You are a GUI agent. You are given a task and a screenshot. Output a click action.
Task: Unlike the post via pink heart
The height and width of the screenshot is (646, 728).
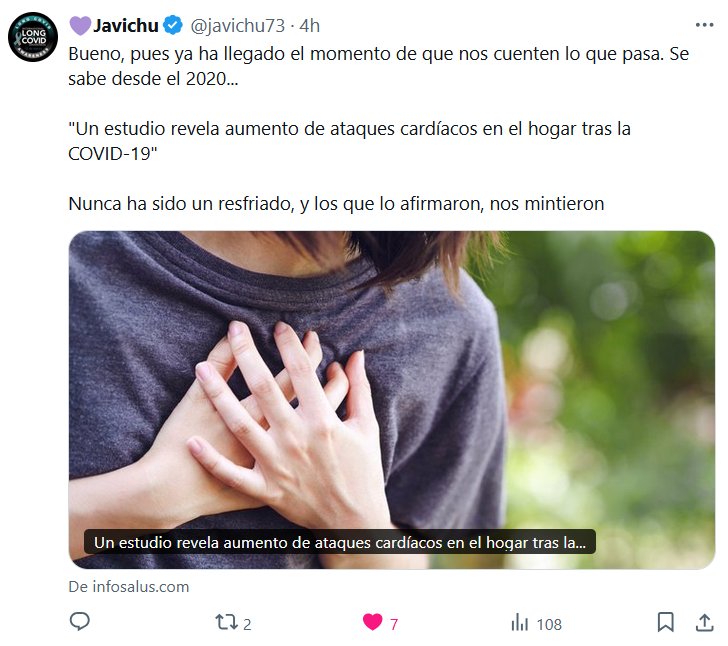(372, 622)
